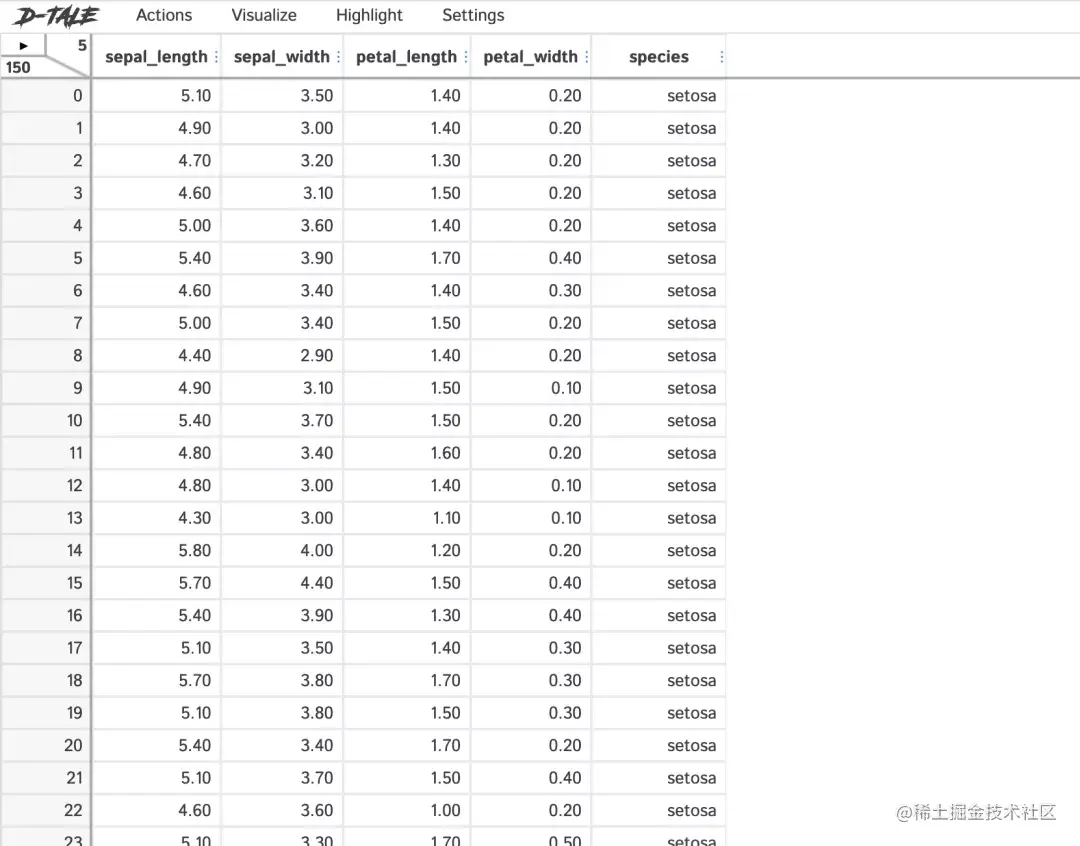The image size is (1080, 846).
Task: Open the Actions menu
Action: click(x=164, y=15)
